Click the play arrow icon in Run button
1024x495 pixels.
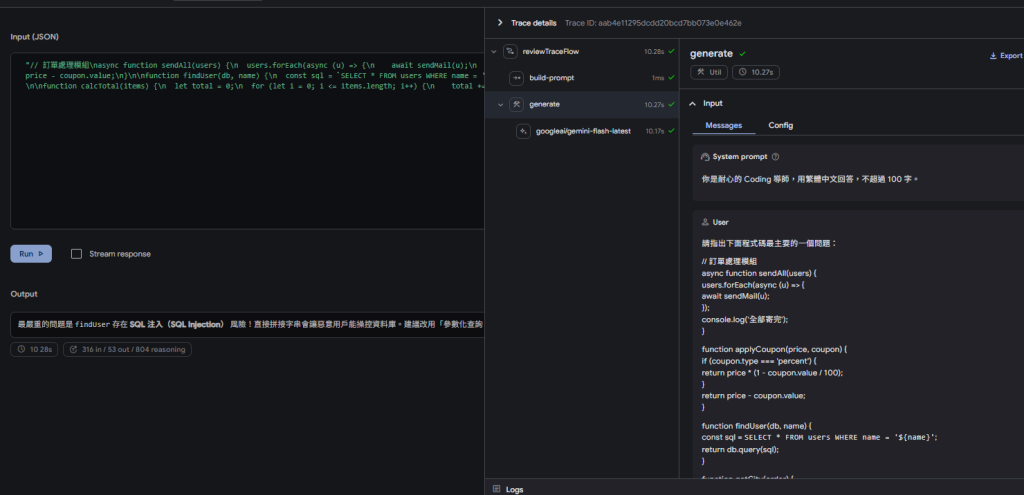point(40,254)
